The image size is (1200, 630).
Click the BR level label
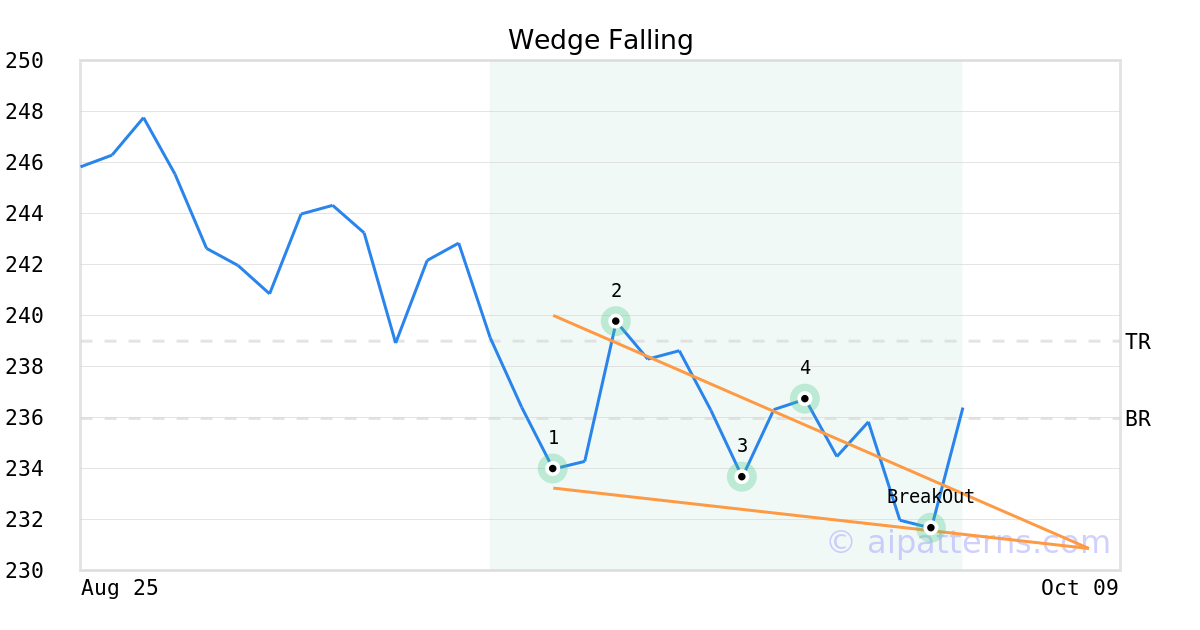[x=1137, y=419]
